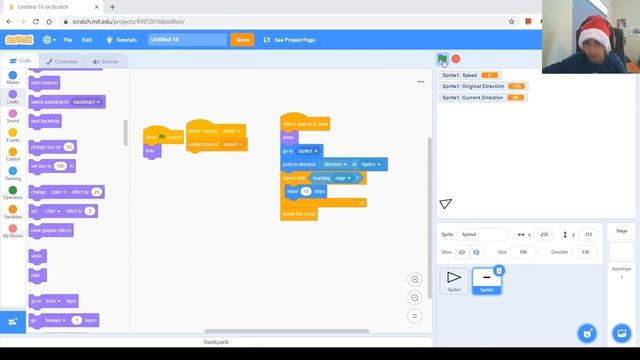Open Sprite1 dropdown in go to block
This screenshot has height=360, width=640.
coord(308,151)
